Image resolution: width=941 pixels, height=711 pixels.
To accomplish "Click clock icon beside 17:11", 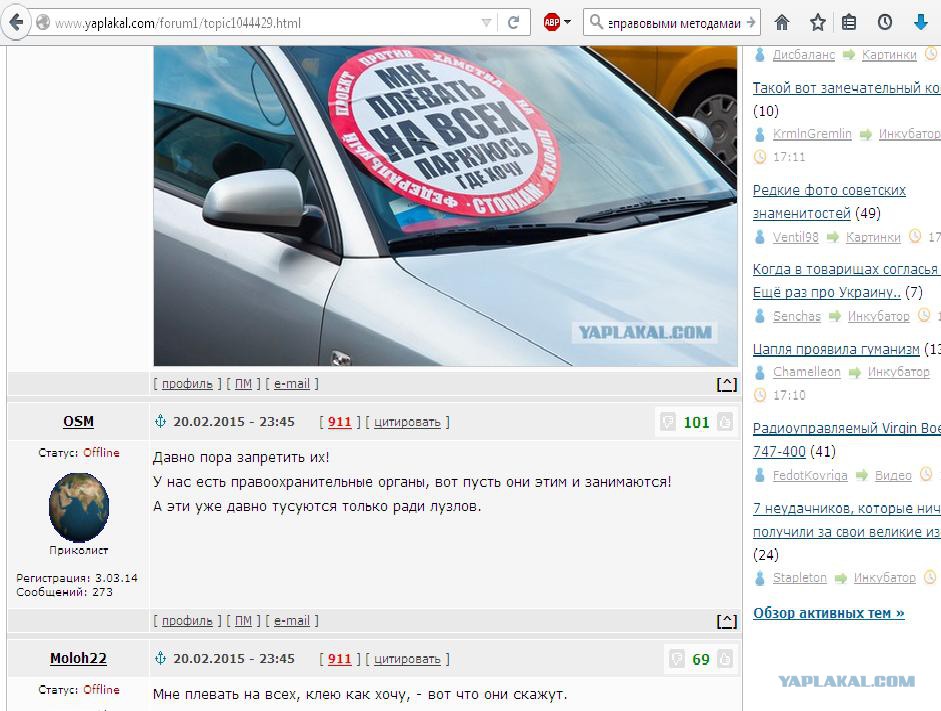I will (x=760, y=157).
